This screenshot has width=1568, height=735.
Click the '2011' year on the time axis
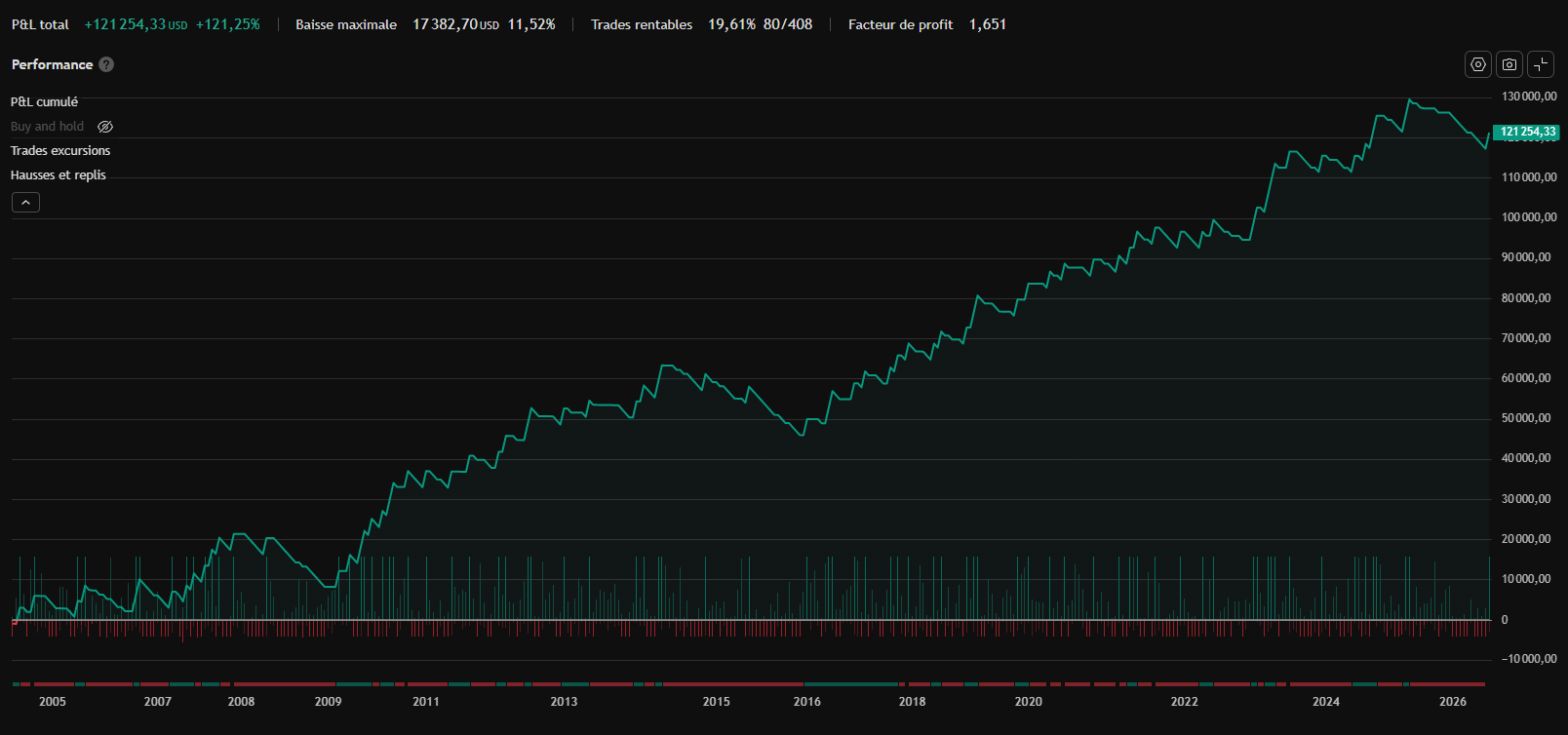pos(426,702)
